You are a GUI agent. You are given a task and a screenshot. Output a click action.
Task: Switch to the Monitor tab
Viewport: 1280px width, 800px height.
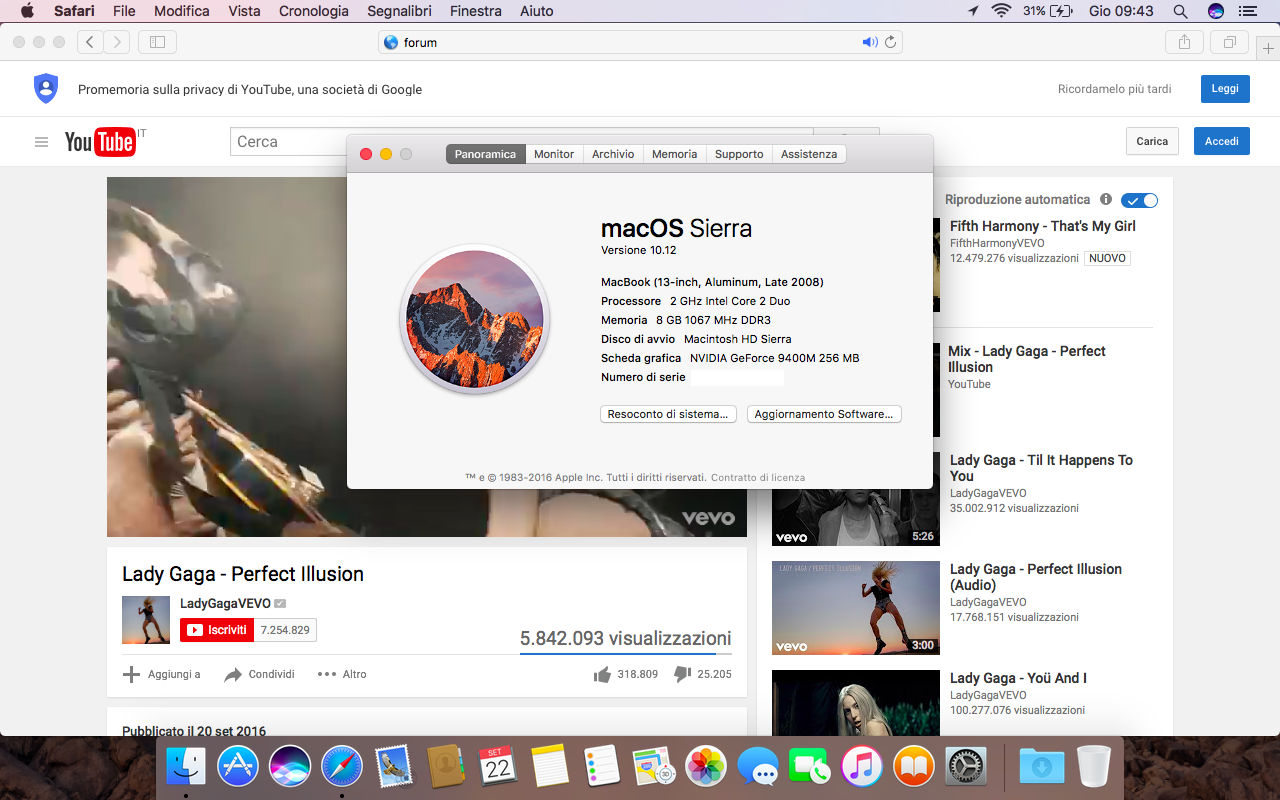tap(554, 154)
